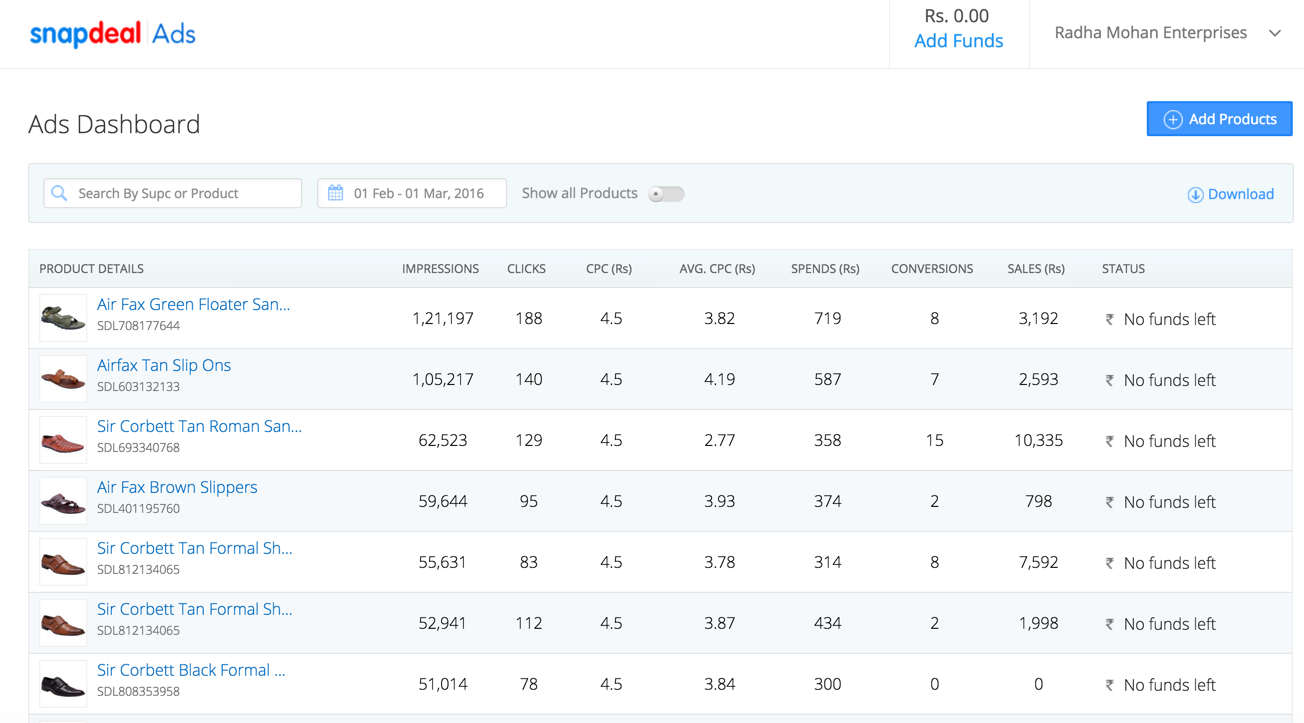The width and height of the screenshot is (1304, 723).
Task: Click the search magnifier icon
Action: (59, 193)
